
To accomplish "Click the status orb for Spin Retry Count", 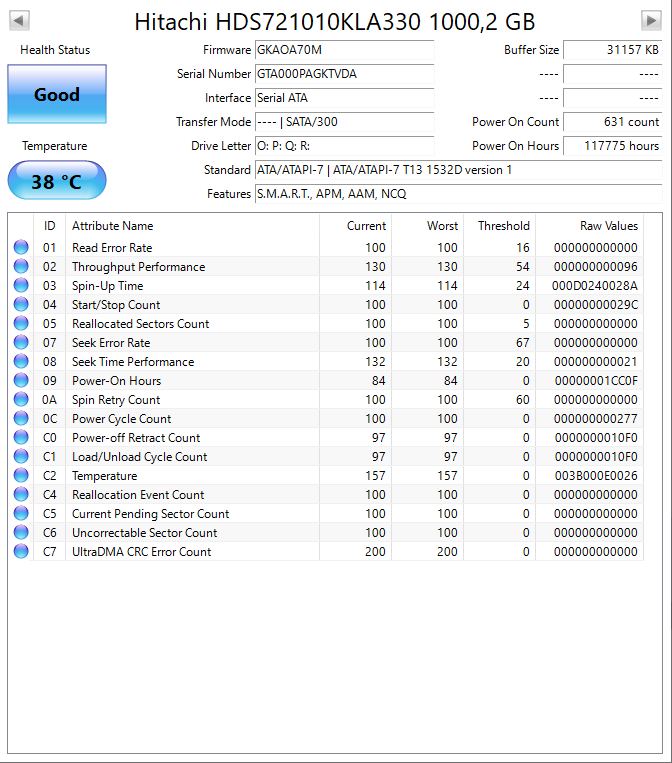I will [x=21, y=399].
